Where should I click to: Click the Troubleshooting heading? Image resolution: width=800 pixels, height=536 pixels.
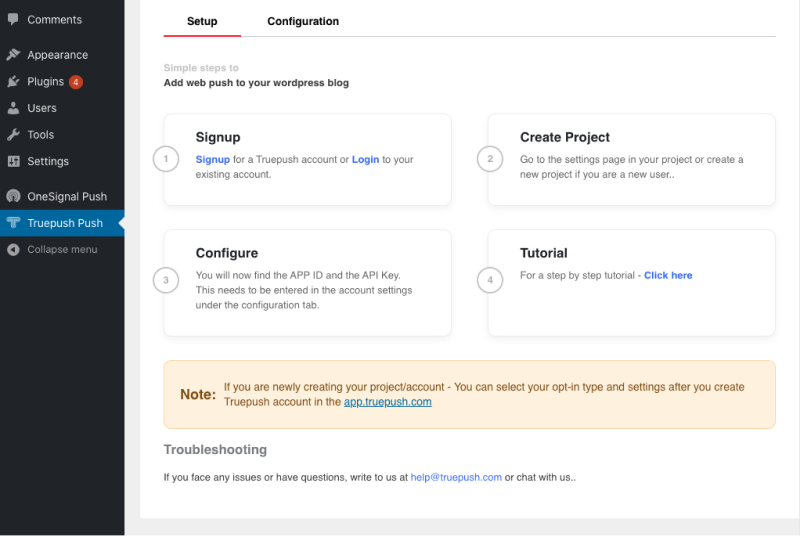215,449
